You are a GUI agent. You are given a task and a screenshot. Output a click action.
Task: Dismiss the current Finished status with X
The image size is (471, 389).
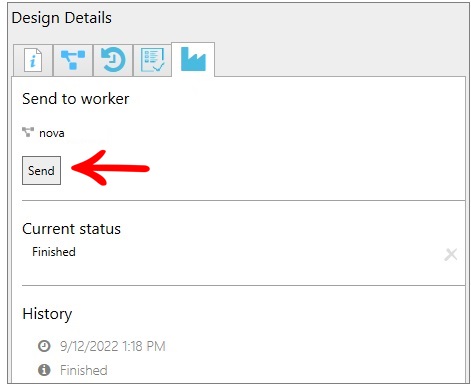click(x=451, y=255)
